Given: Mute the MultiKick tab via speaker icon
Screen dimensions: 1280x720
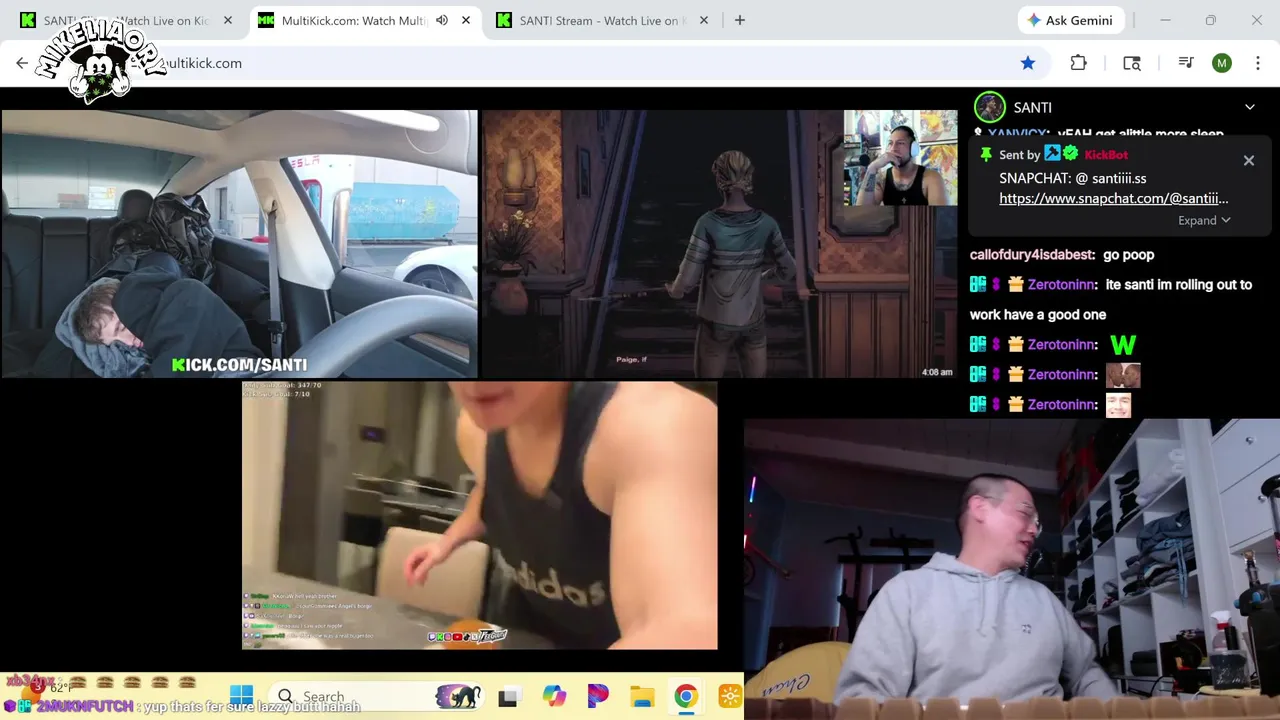Looking at the screenshot, I should tap(442, 20).
